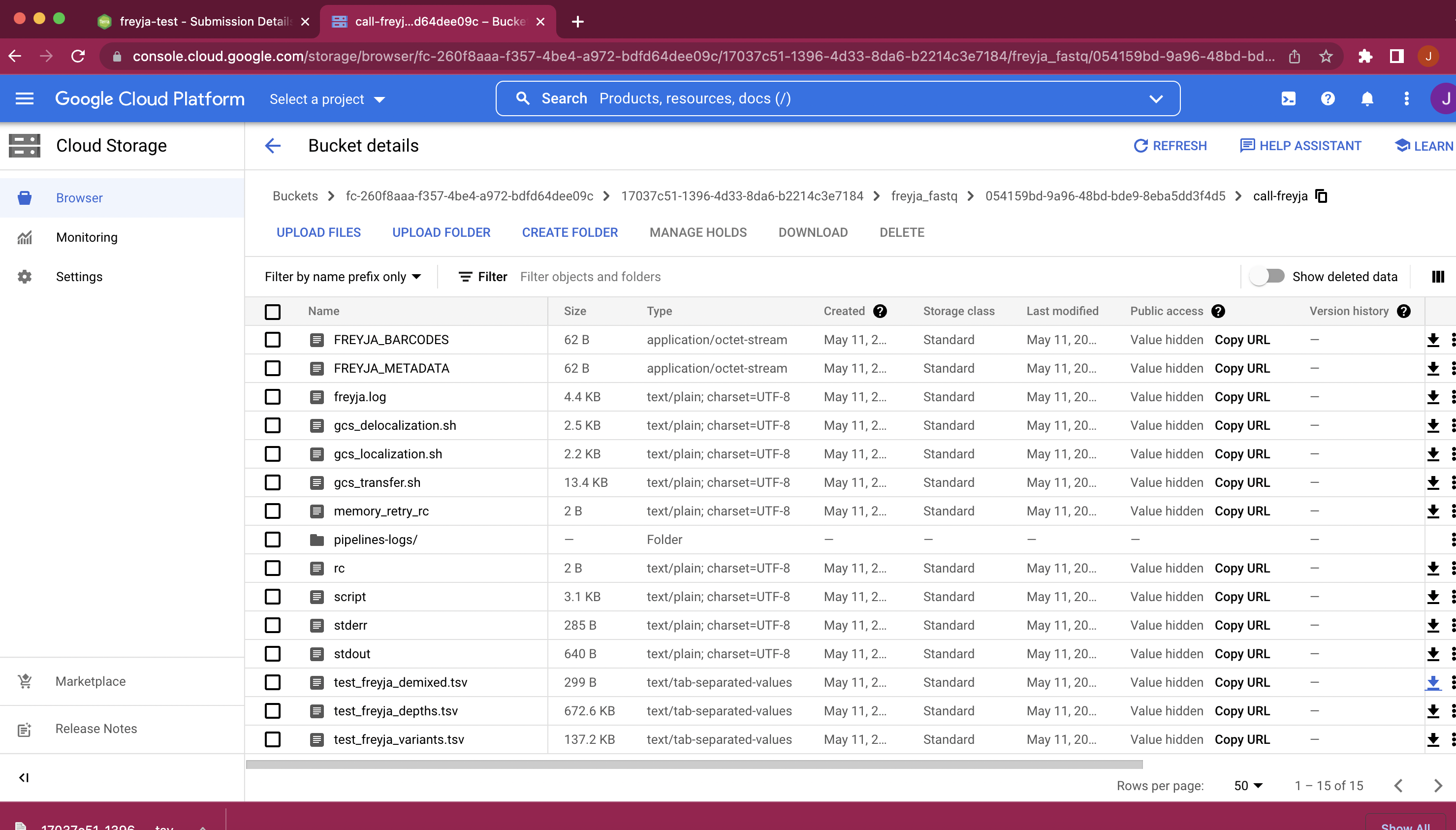Image resolution: width=1456 pixels, height=830 pixels.
Task: Activate Cloud Shell terminal icon
Action: (x=1288, y=98)
